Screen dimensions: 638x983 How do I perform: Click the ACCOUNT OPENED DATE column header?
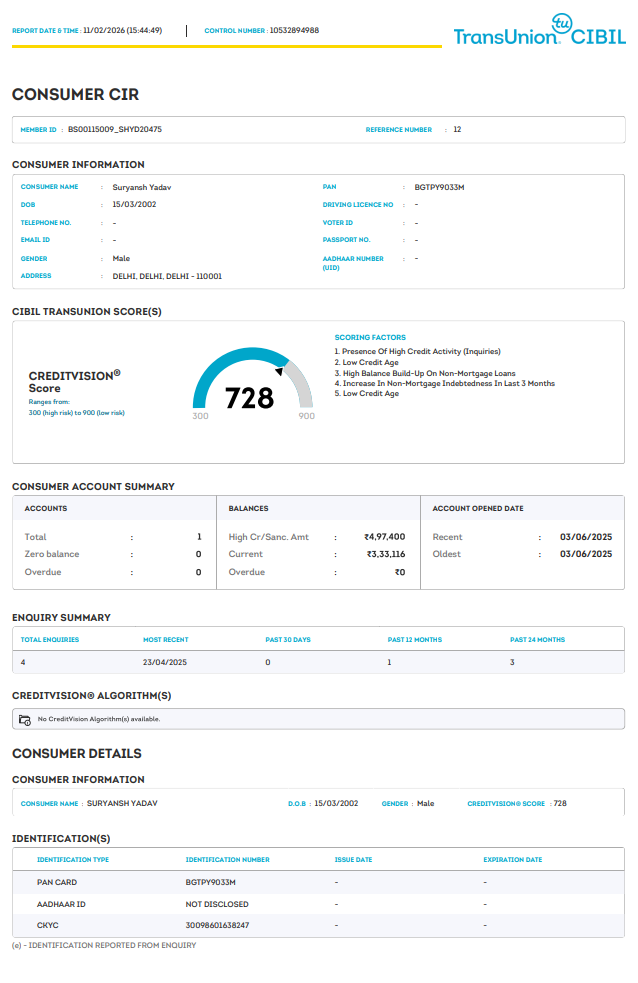pyautogui.click(x=478, y=508)
